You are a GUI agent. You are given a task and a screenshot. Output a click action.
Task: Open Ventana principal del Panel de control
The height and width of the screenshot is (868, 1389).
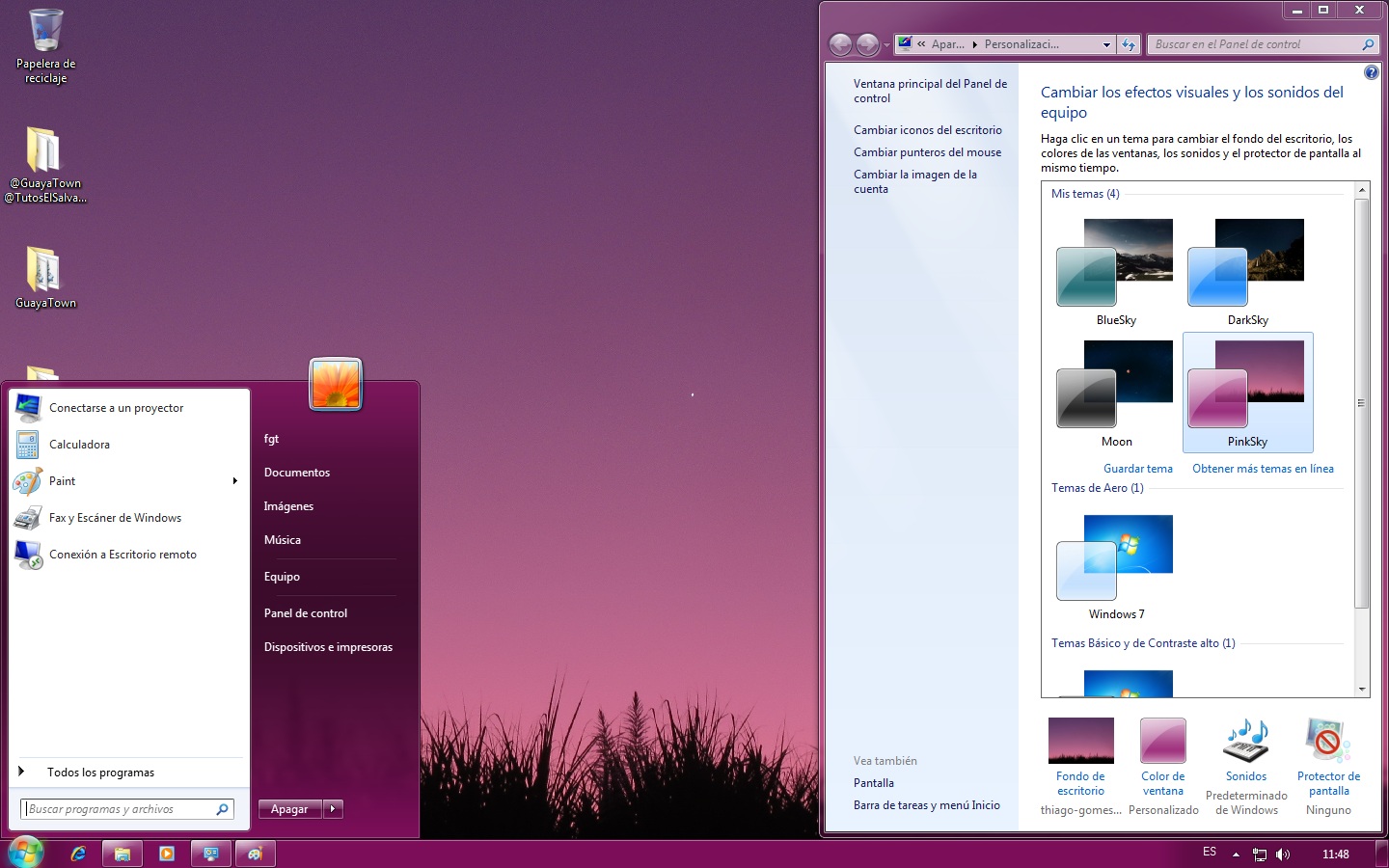930,91
